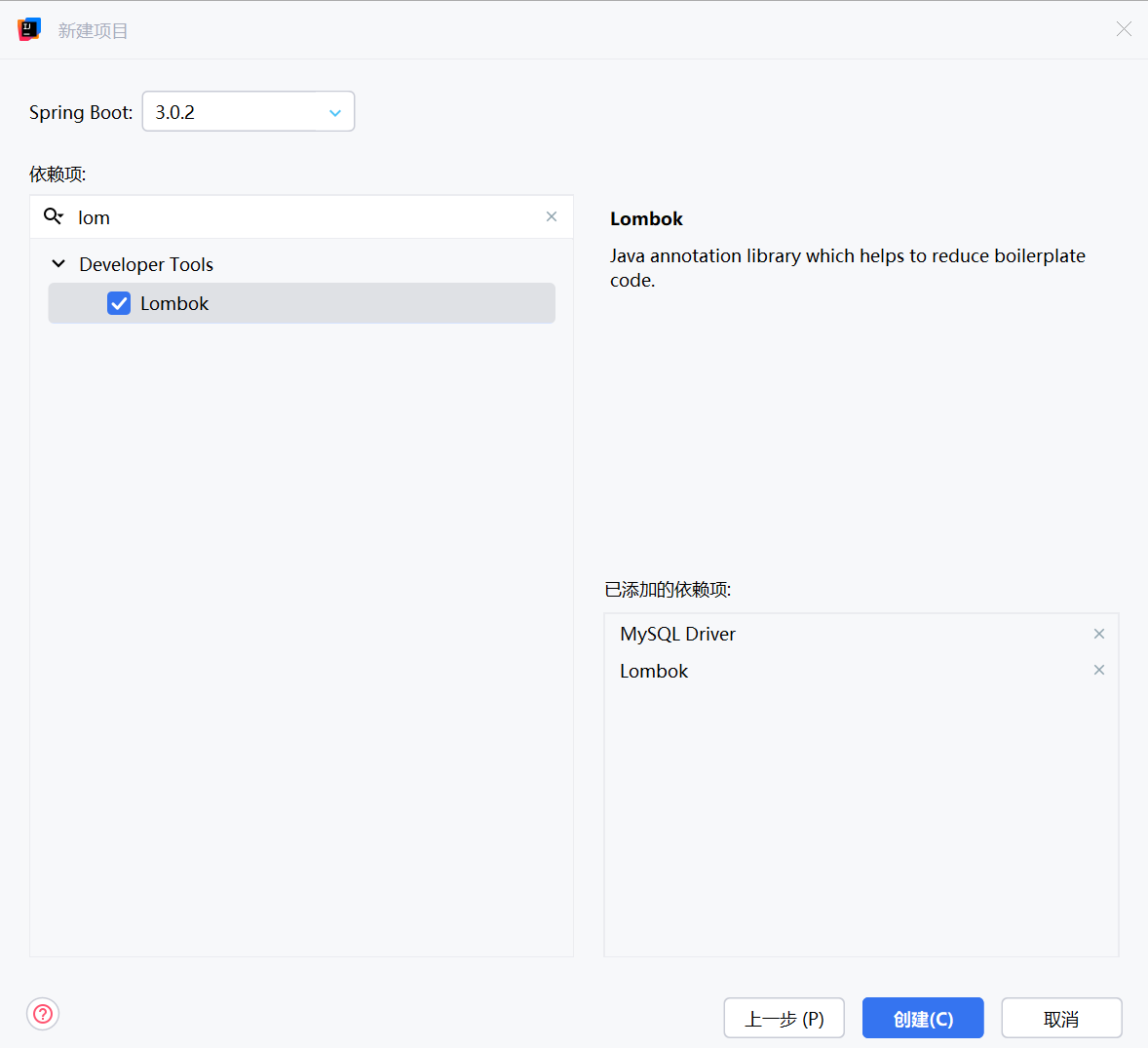The height and width of the screenshot is (1048, 1148).
Task: Click the Lombok description heading
Action: 646,219
